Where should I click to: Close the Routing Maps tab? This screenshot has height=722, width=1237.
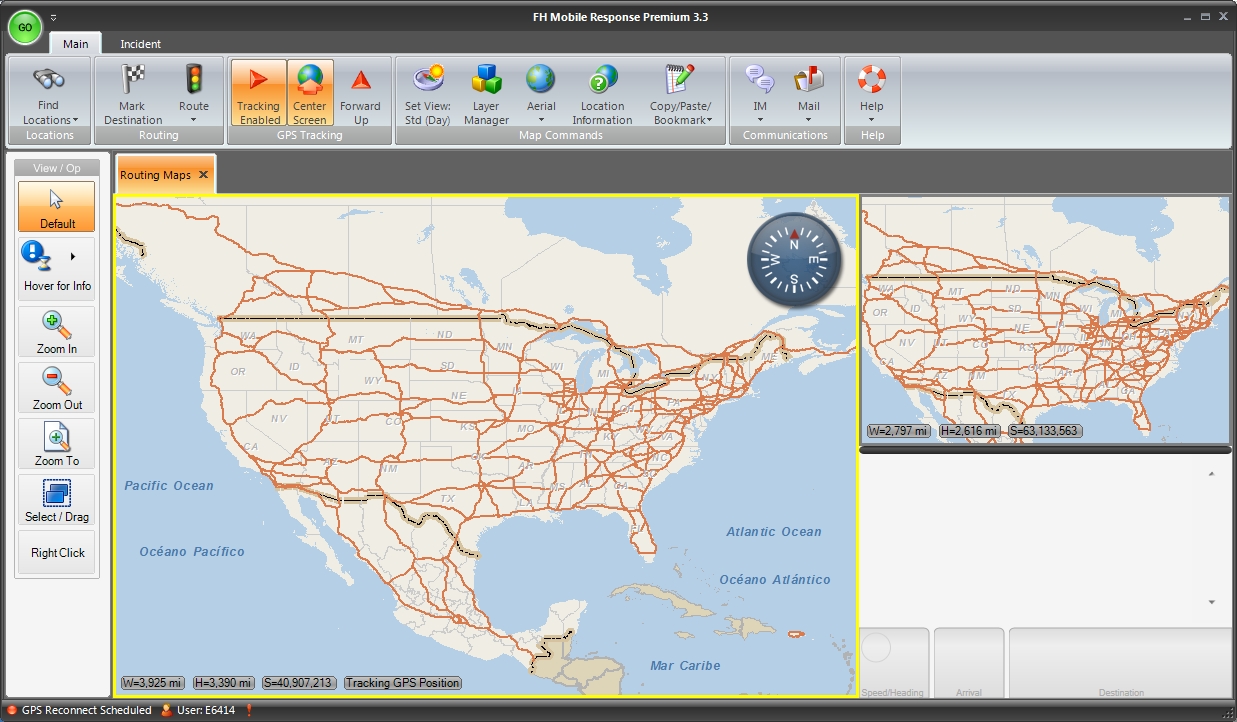click(203, 175)
